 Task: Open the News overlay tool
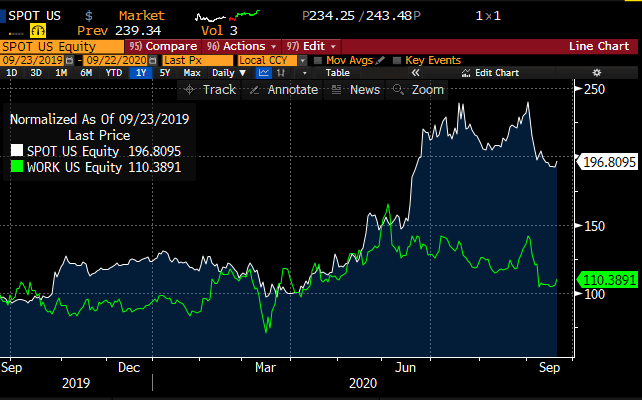(x=355, y=90)
